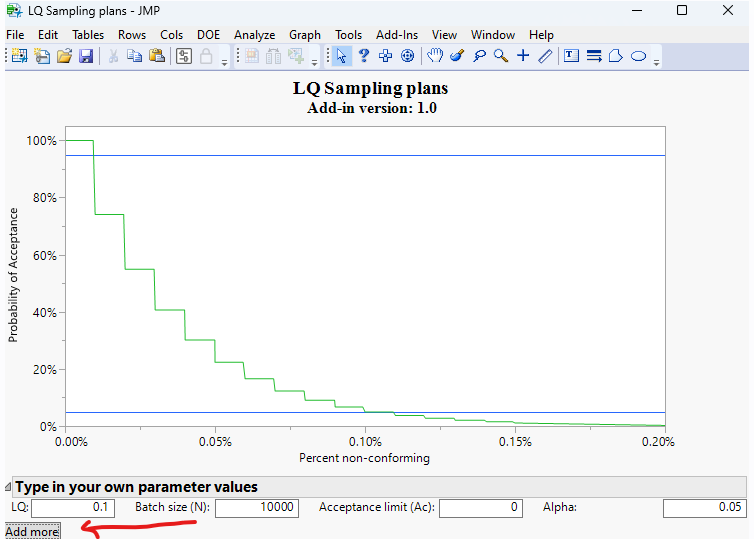Open the Window menu
The width and height of the screenshot is (754, 539).
pos(493,35)
